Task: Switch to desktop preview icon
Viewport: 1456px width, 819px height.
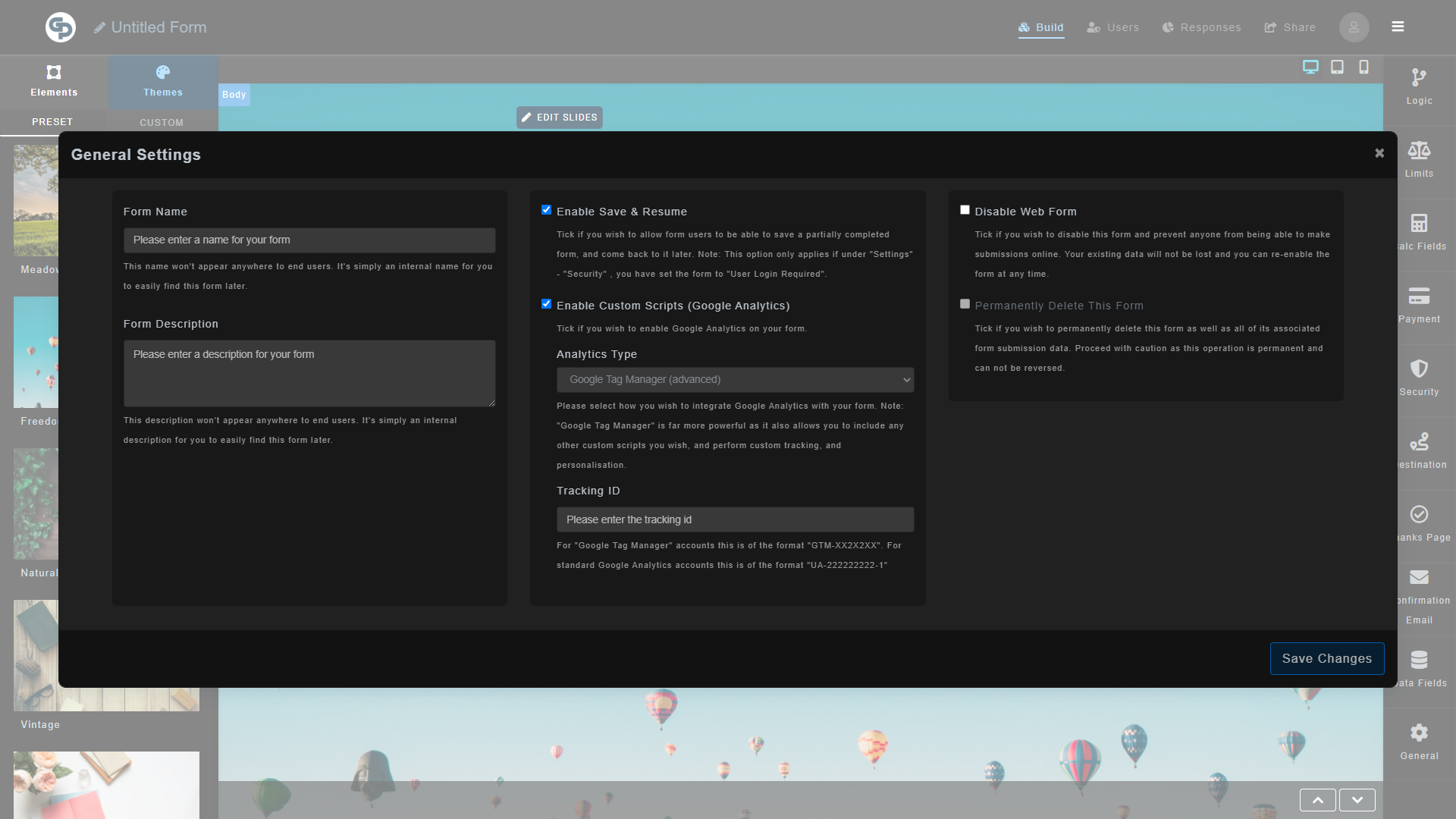Action: click(x=1310, y=67)
